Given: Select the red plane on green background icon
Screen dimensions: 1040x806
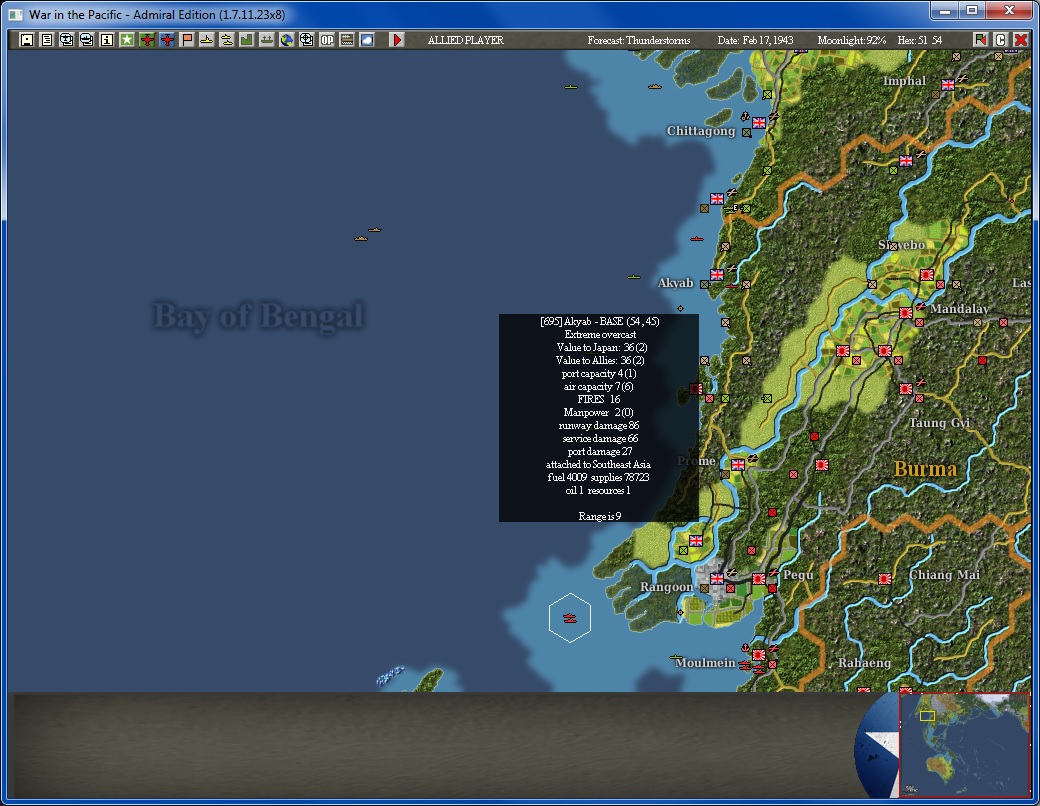Looking at the screenshot, I should 147,40.
